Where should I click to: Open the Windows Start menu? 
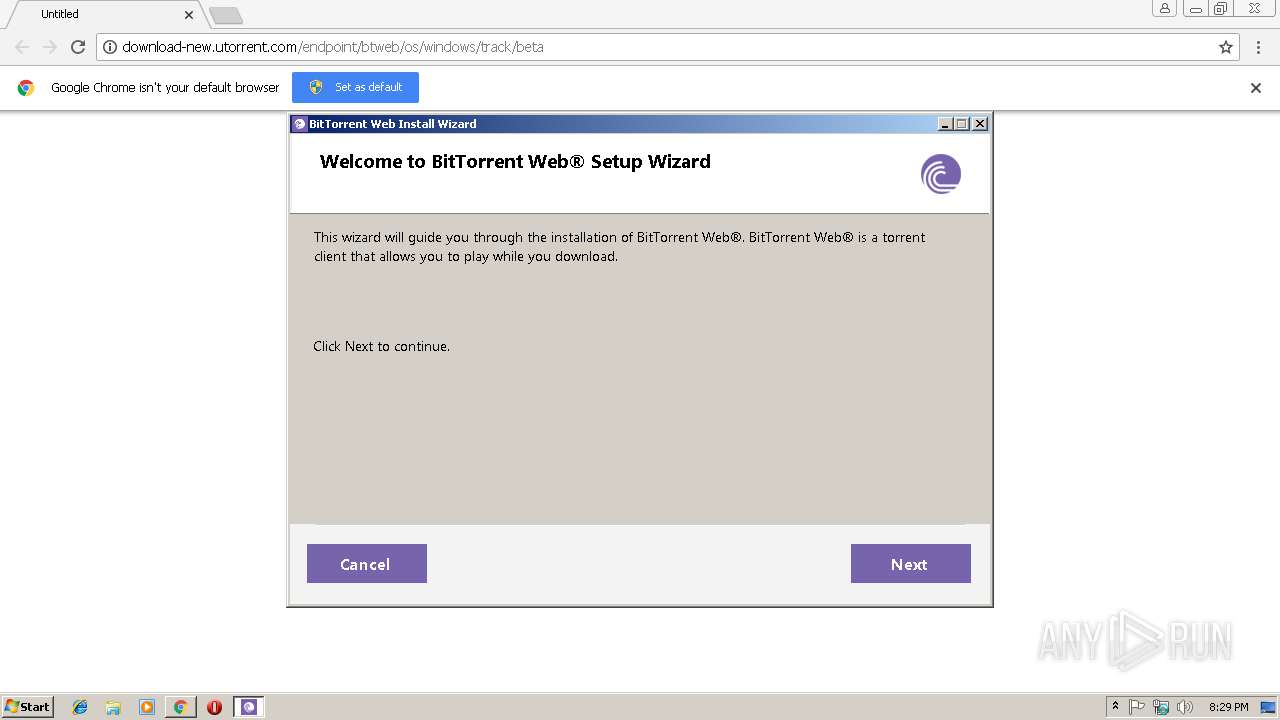click(27, 707)
